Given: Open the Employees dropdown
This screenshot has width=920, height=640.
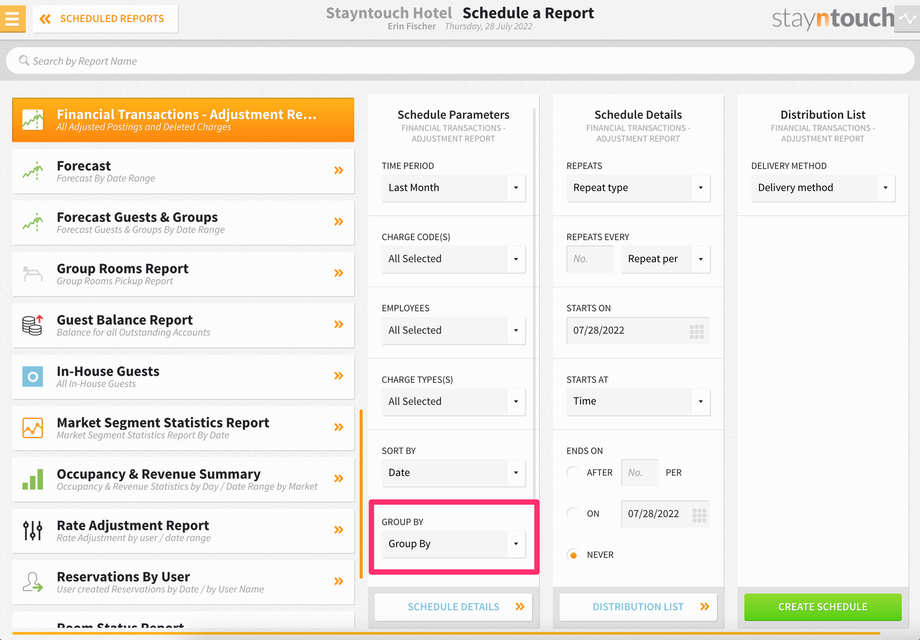Looking at the screenshot, I should 454,330.
